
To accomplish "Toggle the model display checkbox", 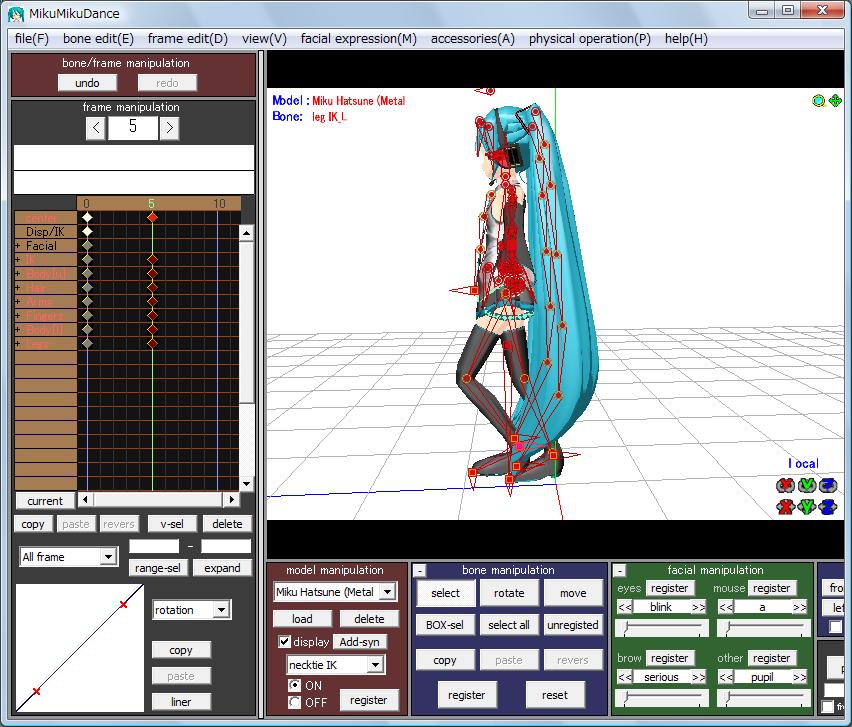I will 284,642.
